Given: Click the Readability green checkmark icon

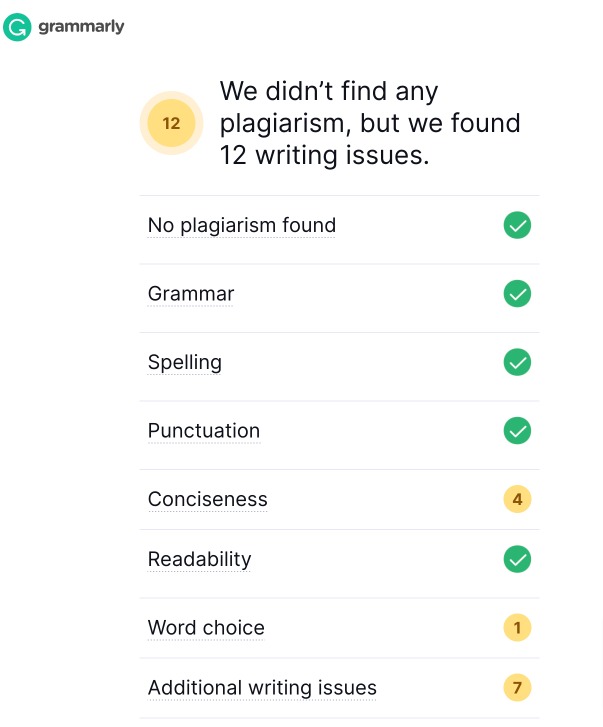Looking at the screenshot, I should coord(517,559).
